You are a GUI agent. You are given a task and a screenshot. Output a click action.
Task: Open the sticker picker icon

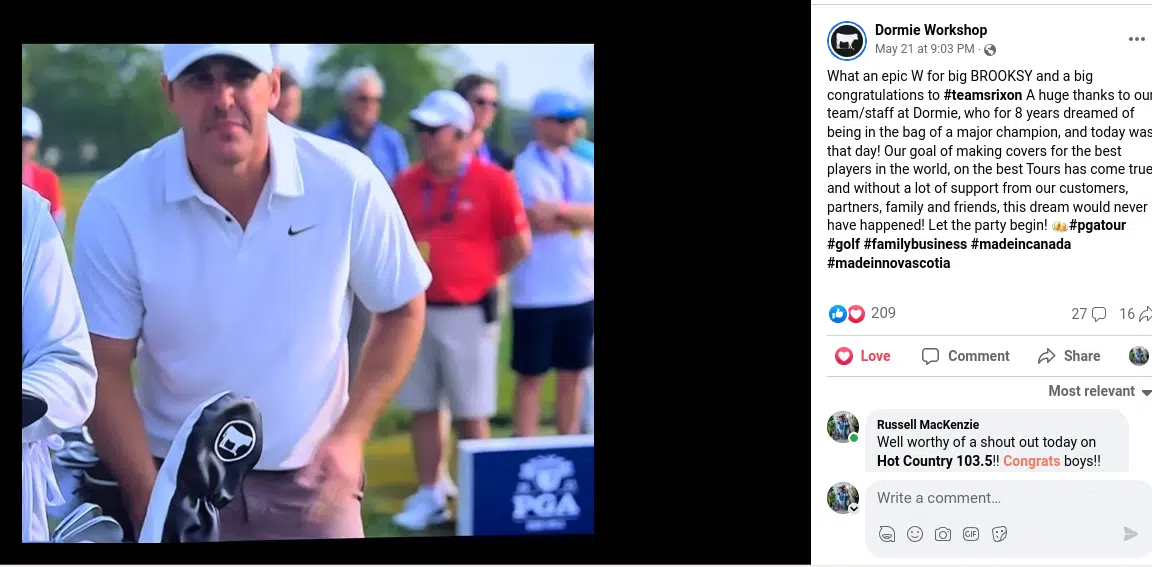click(998, 535)
